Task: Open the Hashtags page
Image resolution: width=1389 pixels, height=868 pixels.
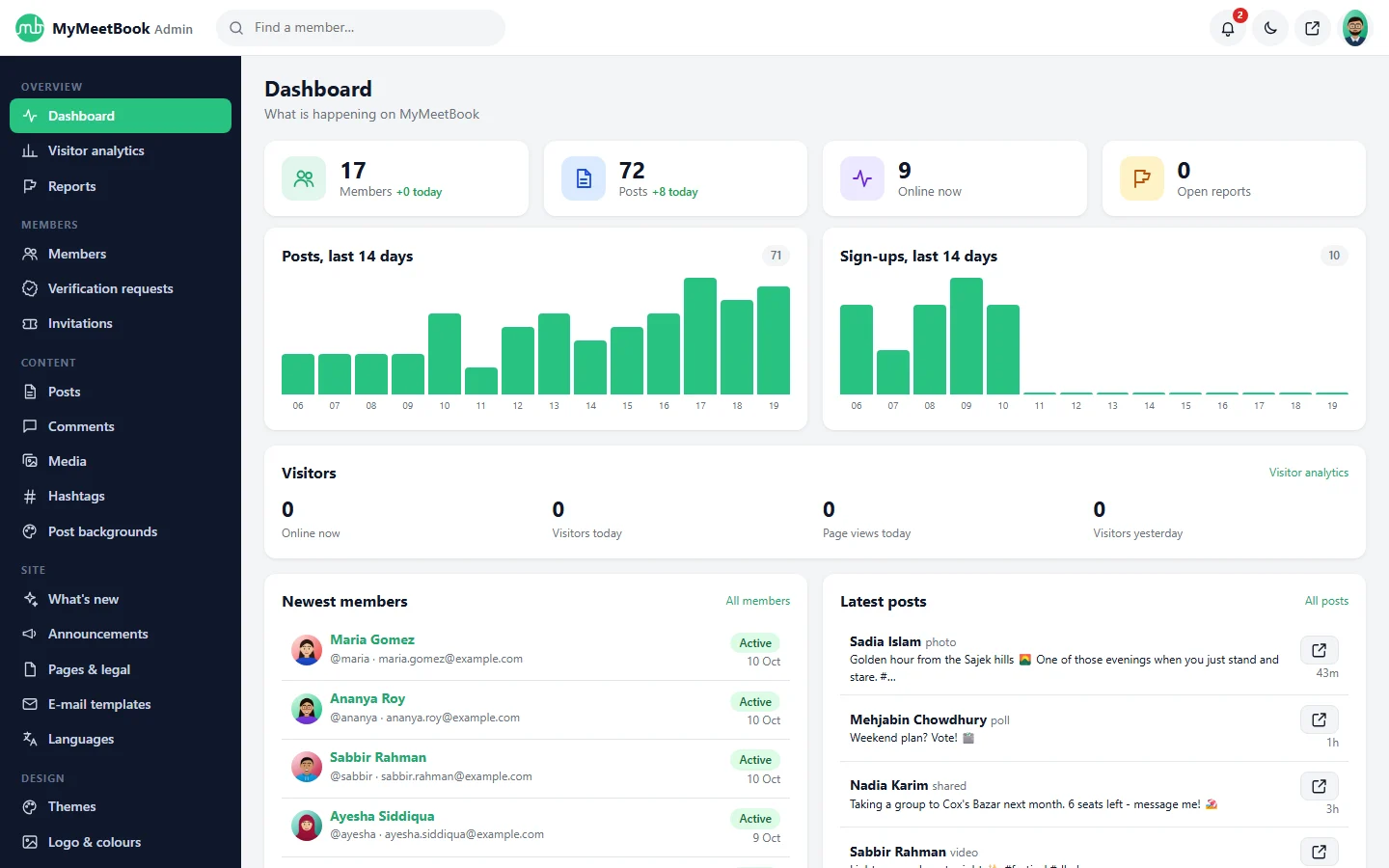Action: click(121, 496)
